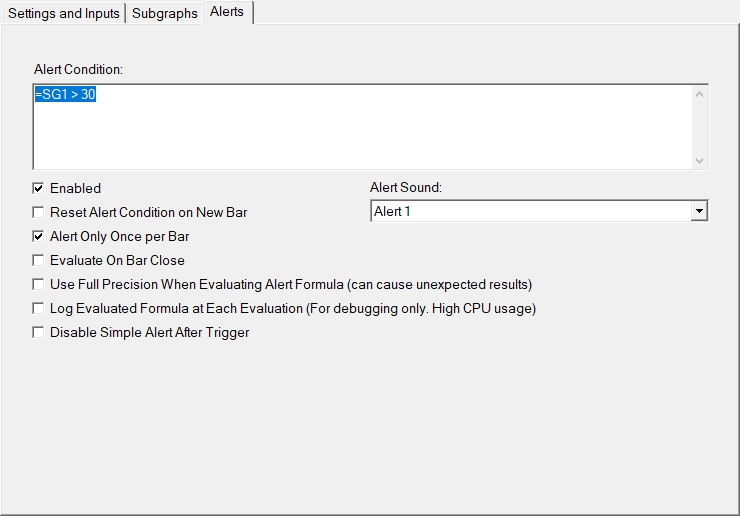The image size is (740, 516).
Task: Check Use Full Precision When Evaluating option
Action: click(x=39, y=284)
